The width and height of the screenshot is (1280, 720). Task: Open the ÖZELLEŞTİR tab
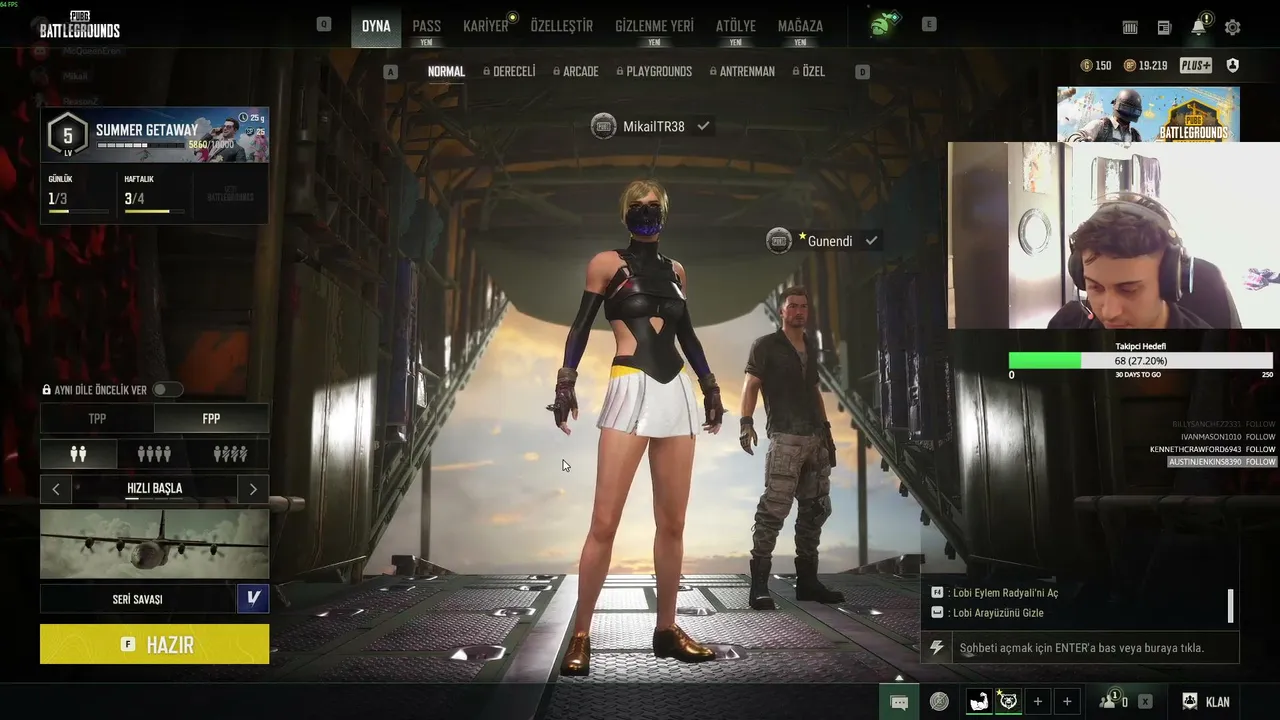pos(562,26)
